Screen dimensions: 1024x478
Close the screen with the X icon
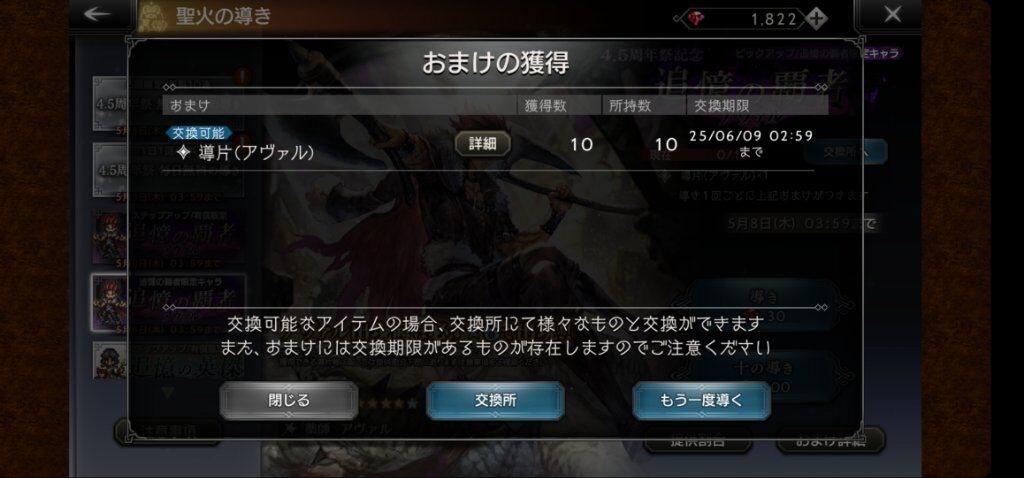(892, 14)
